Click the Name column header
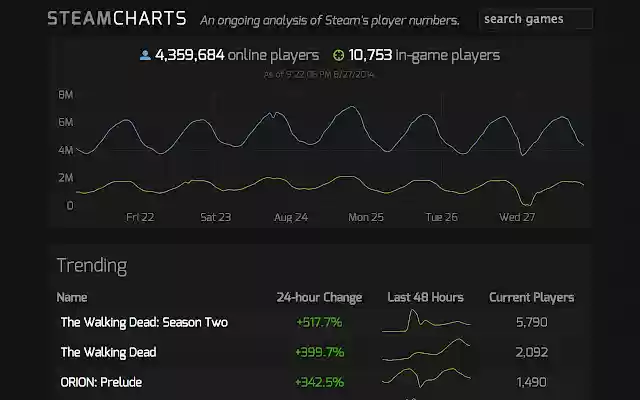Screen dimensions: 640x400 [x=72, y=298]
